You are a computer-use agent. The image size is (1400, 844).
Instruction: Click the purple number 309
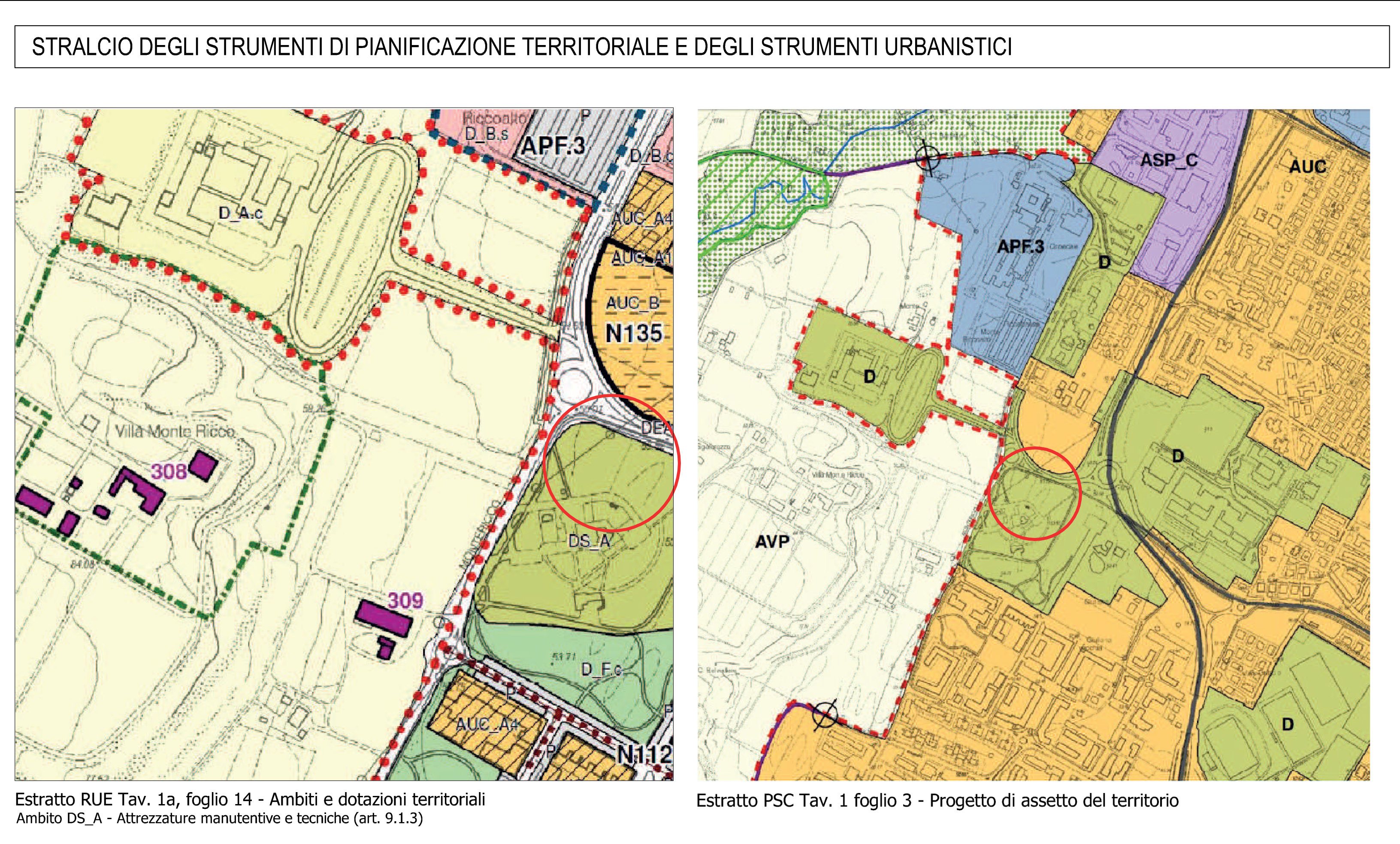(x=405, y=600)
